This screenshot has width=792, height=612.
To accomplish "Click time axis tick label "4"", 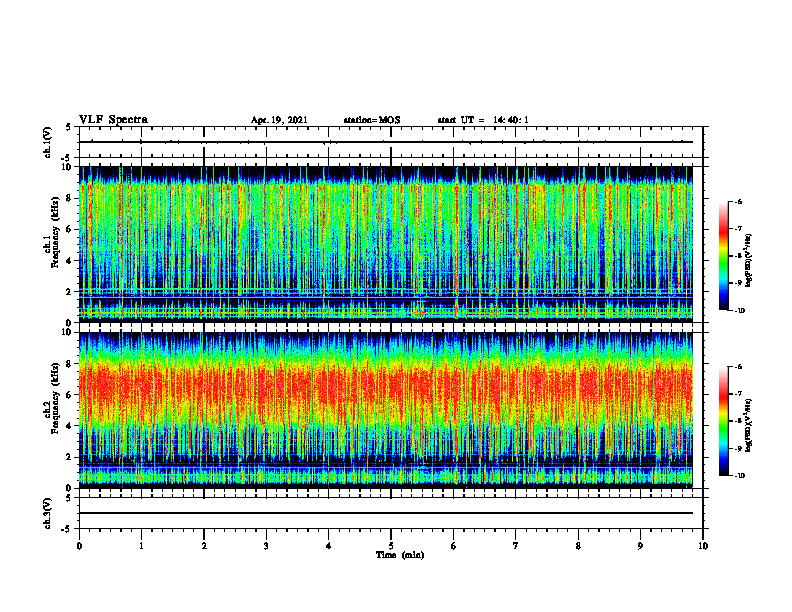I will pos(329,546).
